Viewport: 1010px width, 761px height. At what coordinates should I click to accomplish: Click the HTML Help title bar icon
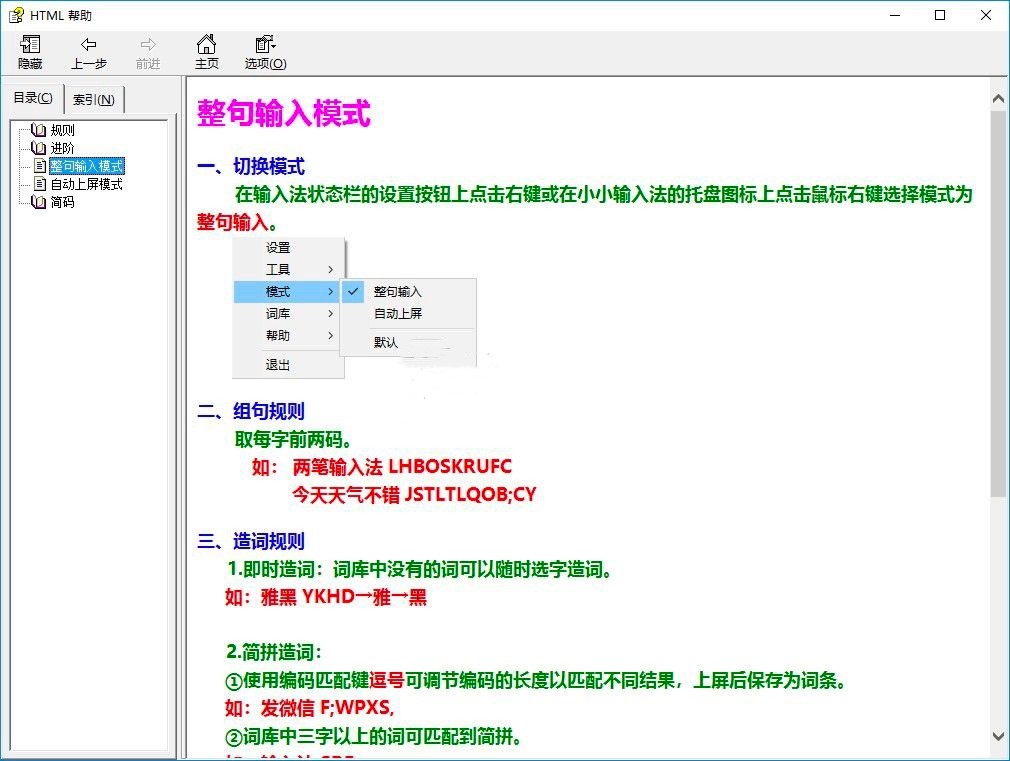15,15
